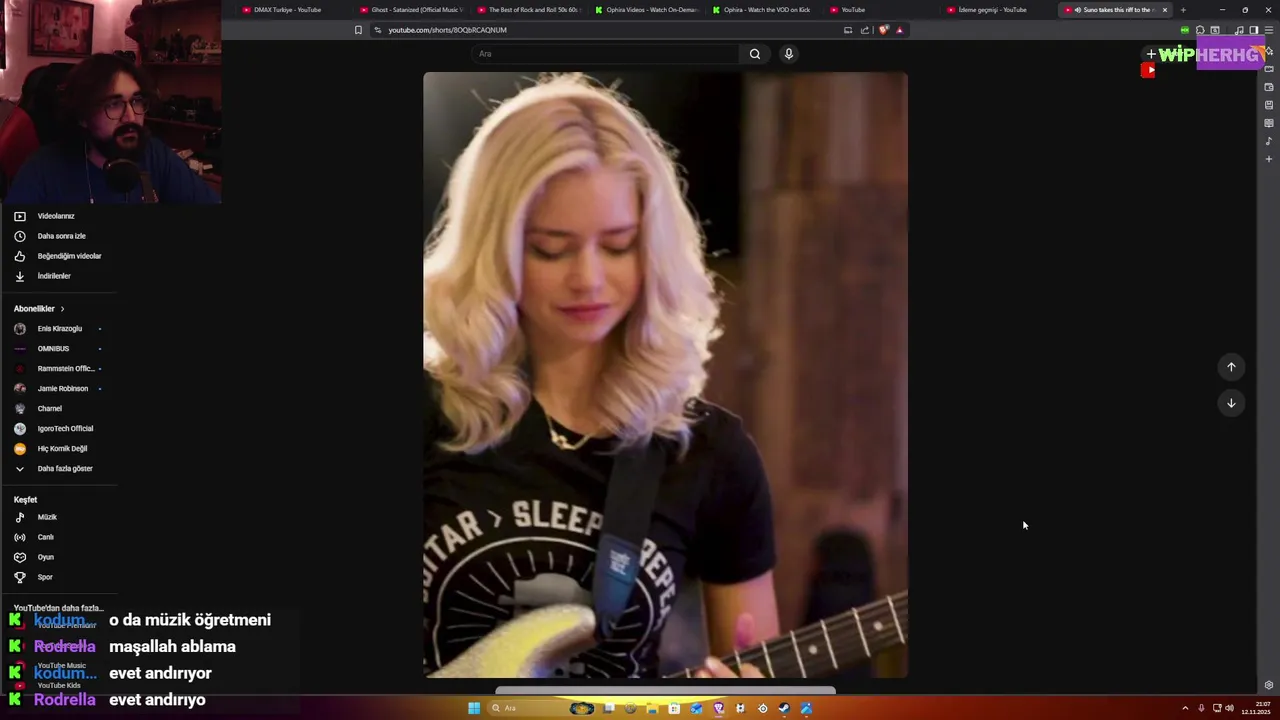
Task: Open the browser hamburger main menu
Action: (x=1269, y=30)
